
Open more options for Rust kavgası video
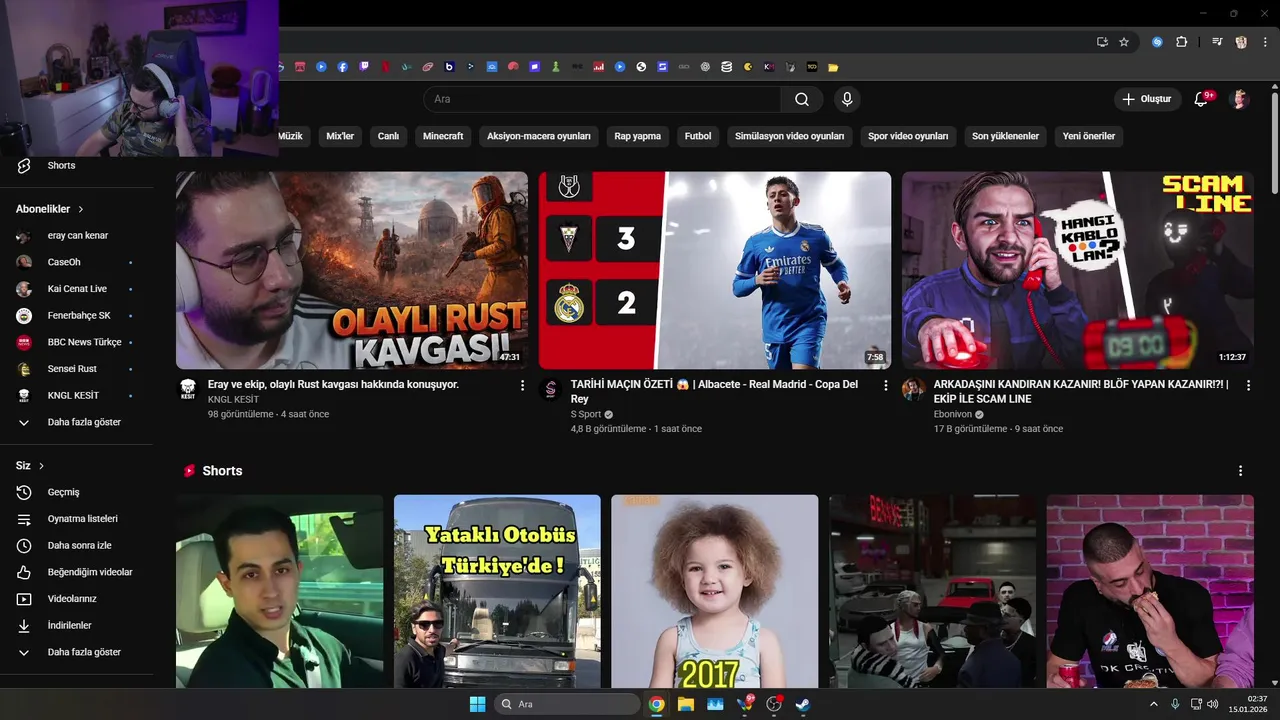click(522, 385)
